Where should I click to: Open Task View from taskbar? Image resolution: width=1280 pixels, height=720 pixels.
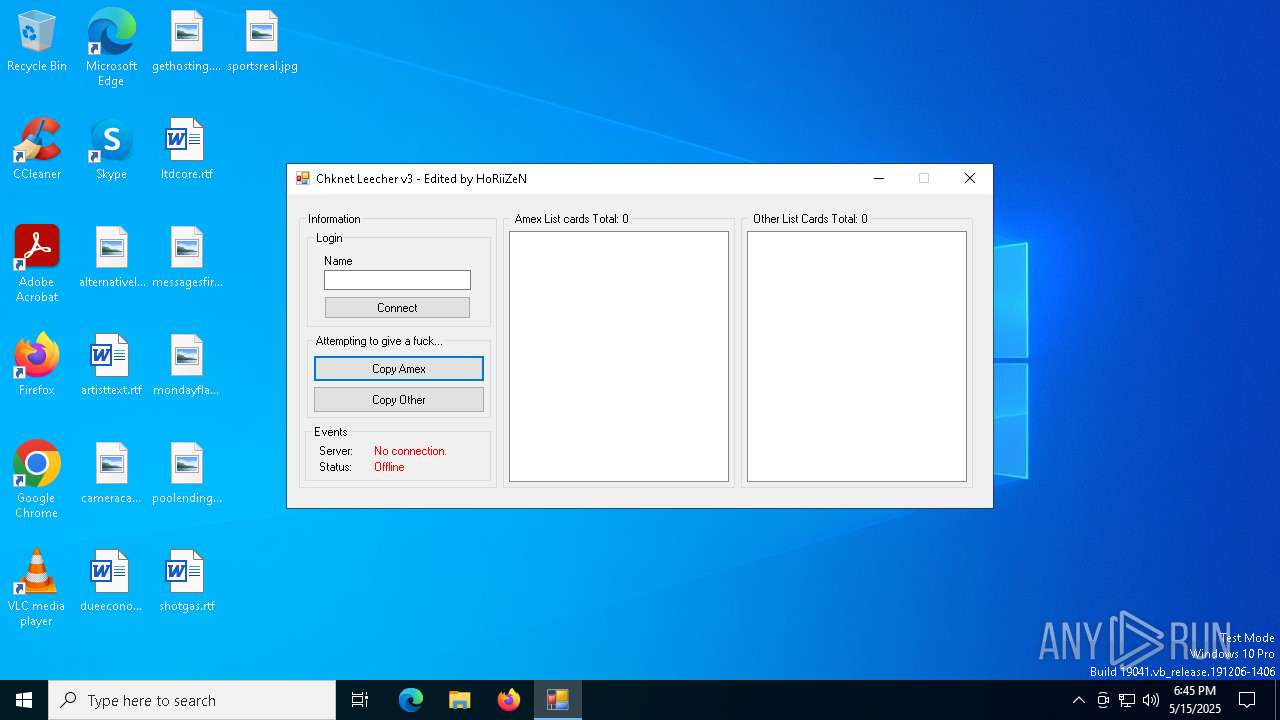coord(360,700)
